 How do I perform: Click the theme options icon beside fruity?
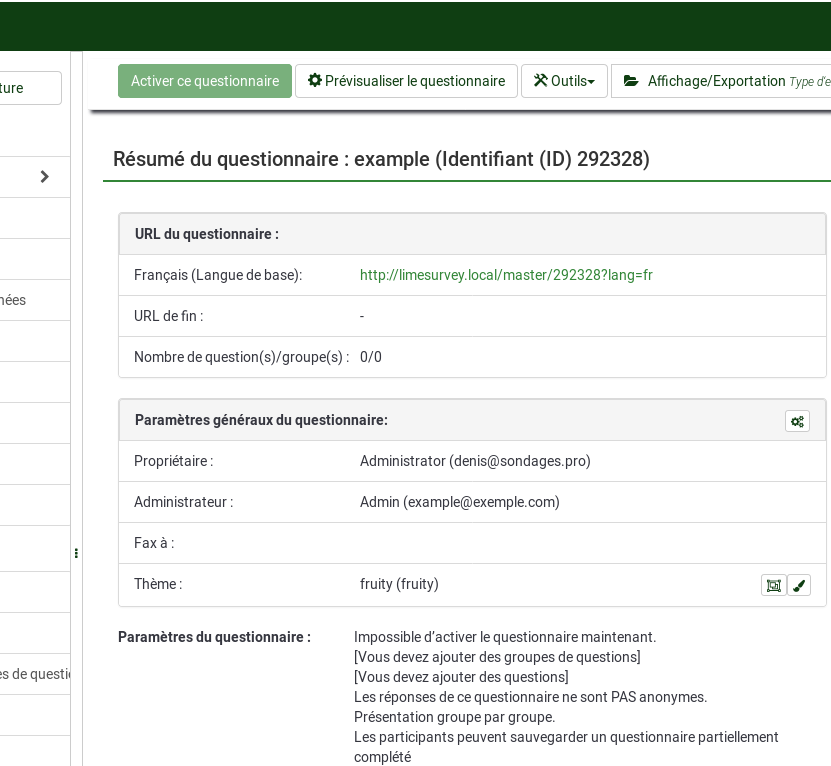(773, 585)
